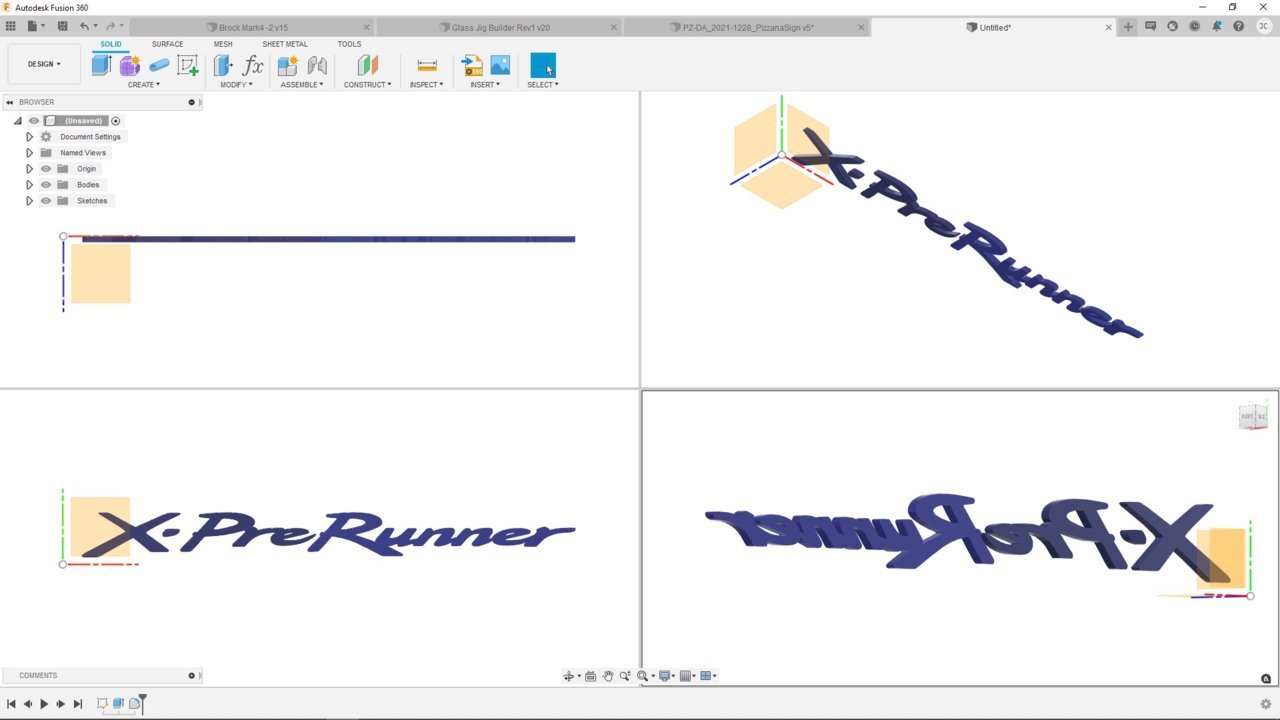Click the ViewCube in the active viewport
The height and width of the screenshot is (720, 1280).
[1253, 417]
